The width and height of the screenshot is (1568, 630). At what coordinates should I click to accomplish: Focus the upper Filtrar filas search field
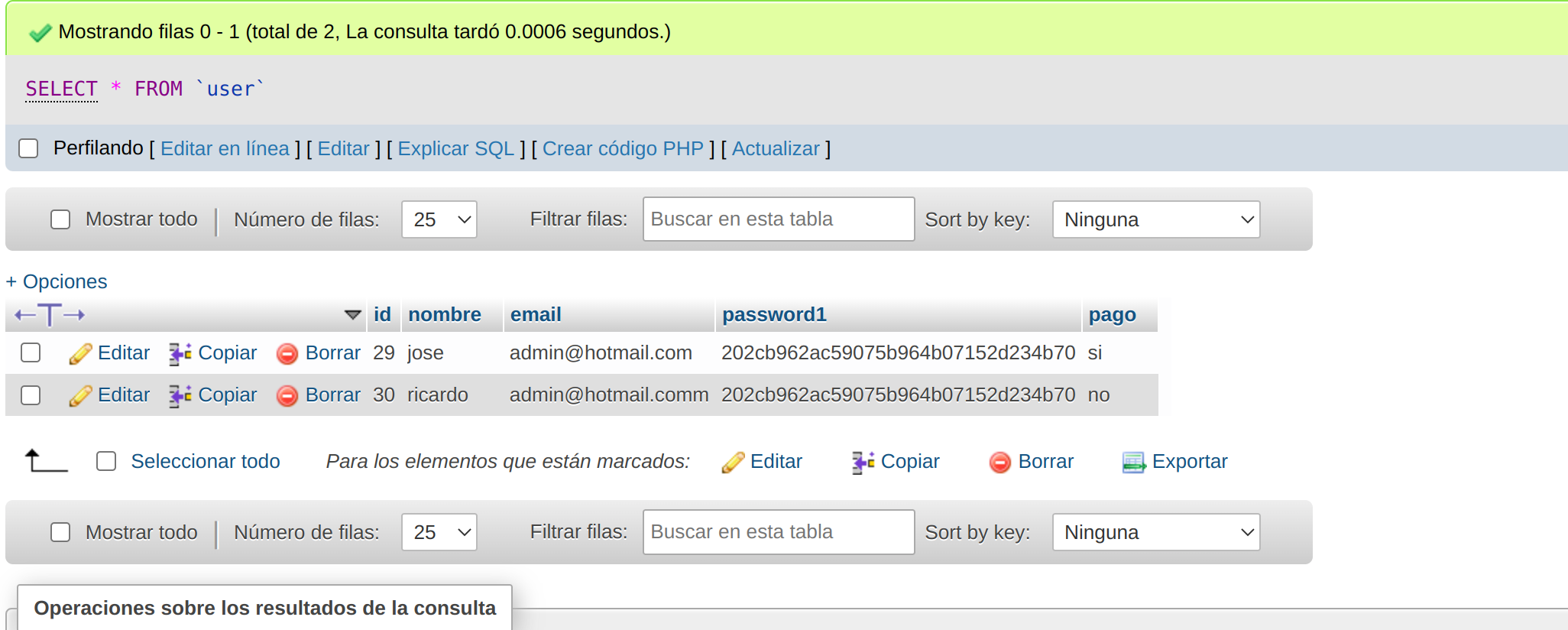coord(779,219)
